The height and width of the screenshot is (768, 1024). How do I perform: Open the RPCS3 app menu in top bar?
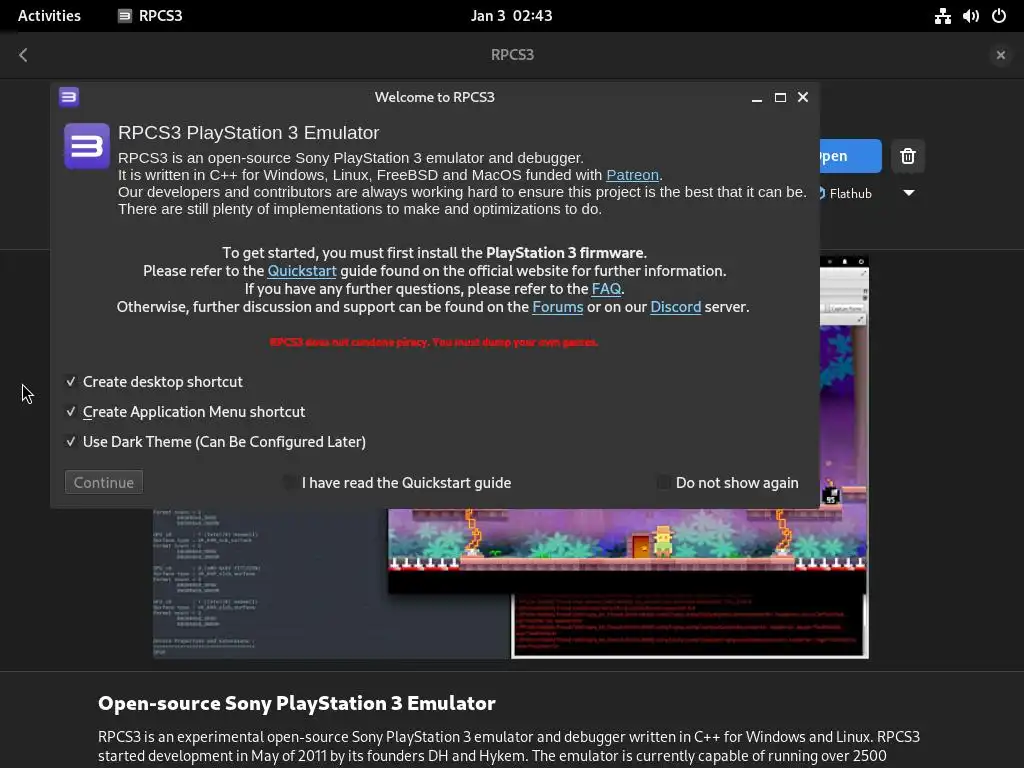150,16
